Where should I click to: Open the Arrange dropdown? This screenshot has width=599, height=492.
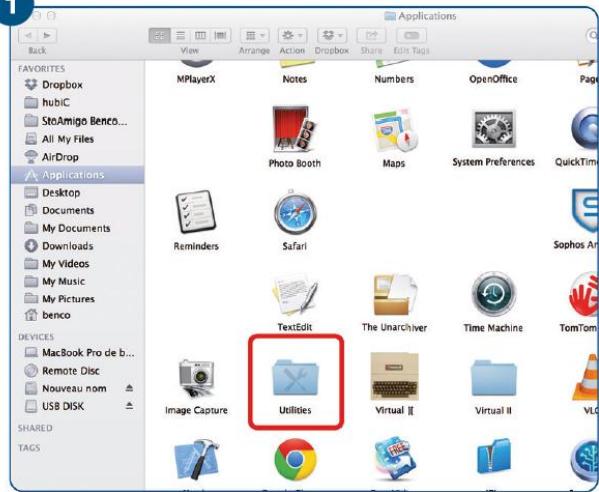[254, 36]
